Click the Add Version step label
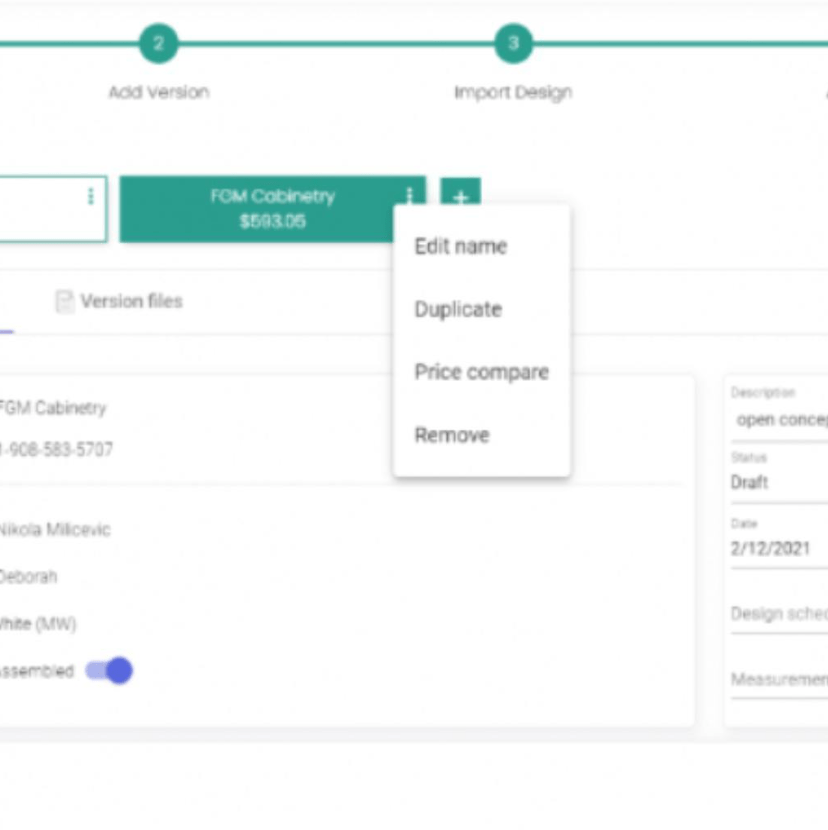Screen dimensions: 828x830 click(x=159, y=92)
